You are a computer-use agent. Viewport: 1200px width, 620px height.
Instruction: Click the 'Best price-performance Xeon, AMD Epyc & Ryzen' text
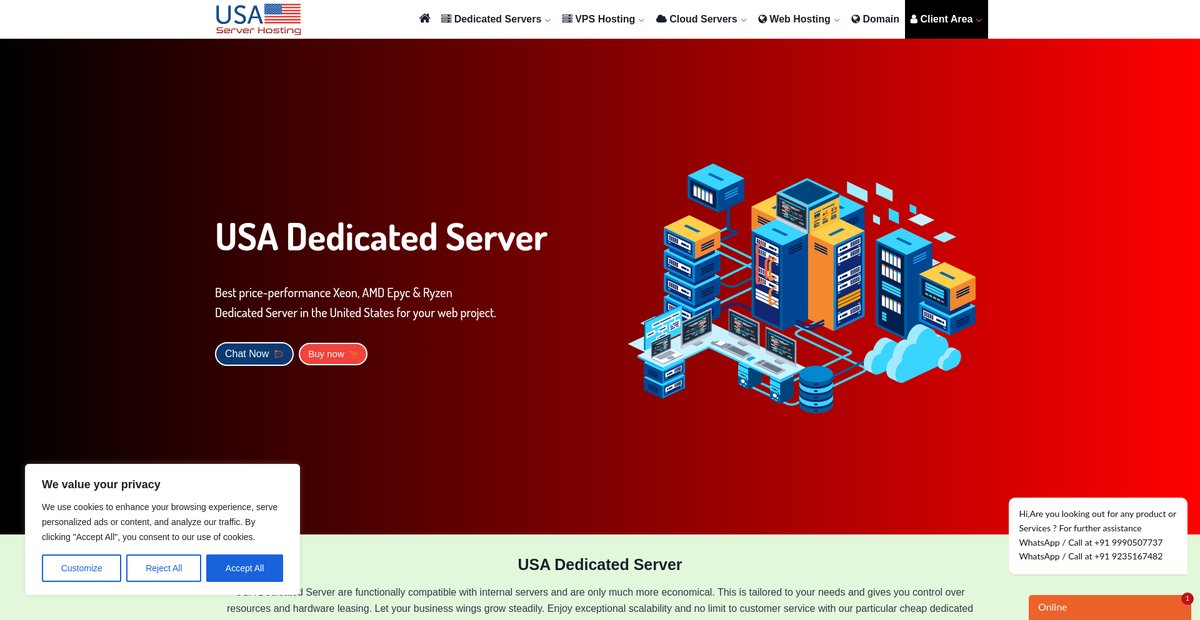click(x=334, y=293)
